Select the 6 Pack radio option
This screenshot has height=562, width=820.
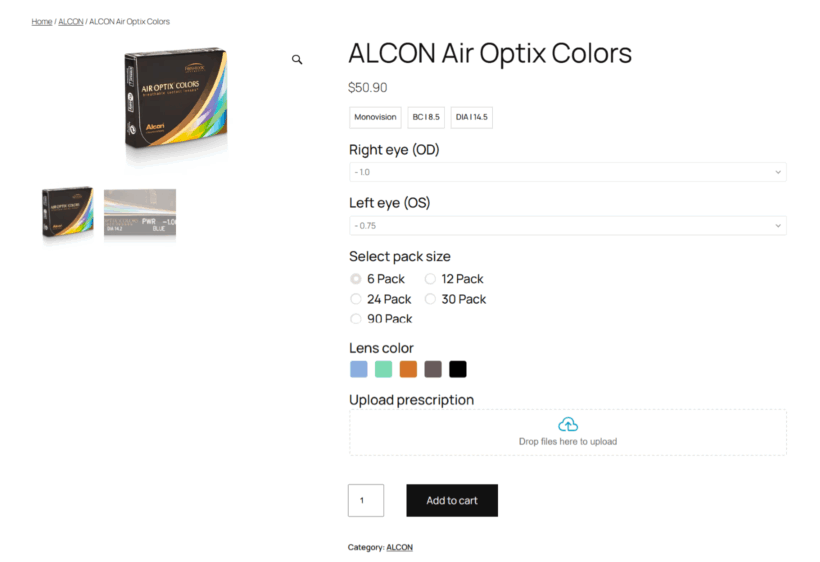pos(356,279)
